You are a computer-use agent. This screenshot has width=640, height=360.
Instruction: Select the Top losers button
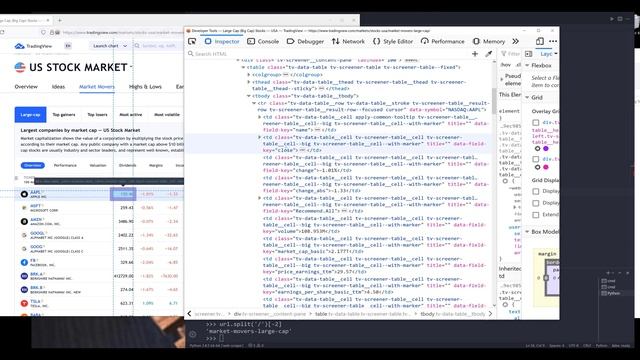pyautogui.click(x=98, y=115)
